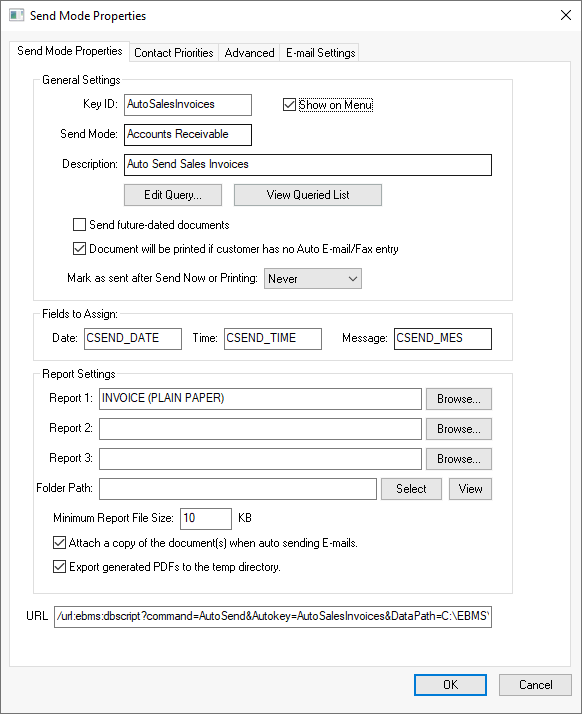Screen dimensions: 582x714
Task: Open the View Queried List
Action: (308, 195)
